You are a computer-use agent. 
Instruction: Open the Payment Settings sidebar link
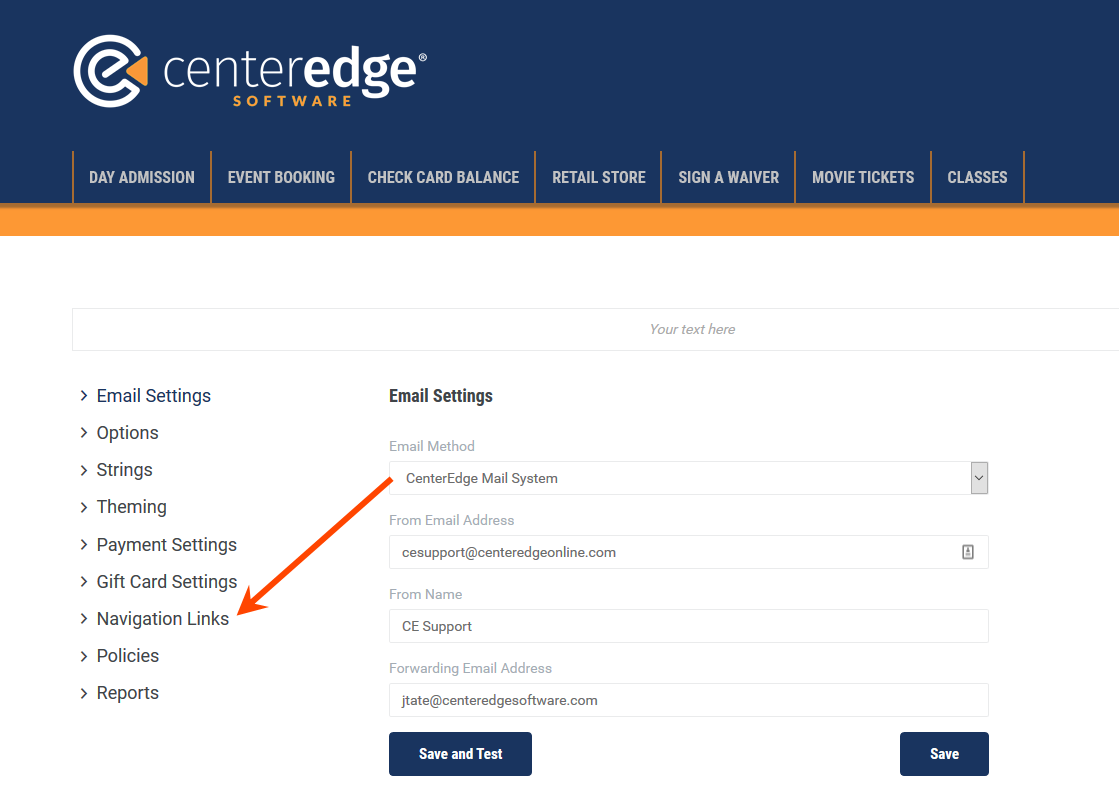pos(167,545)
